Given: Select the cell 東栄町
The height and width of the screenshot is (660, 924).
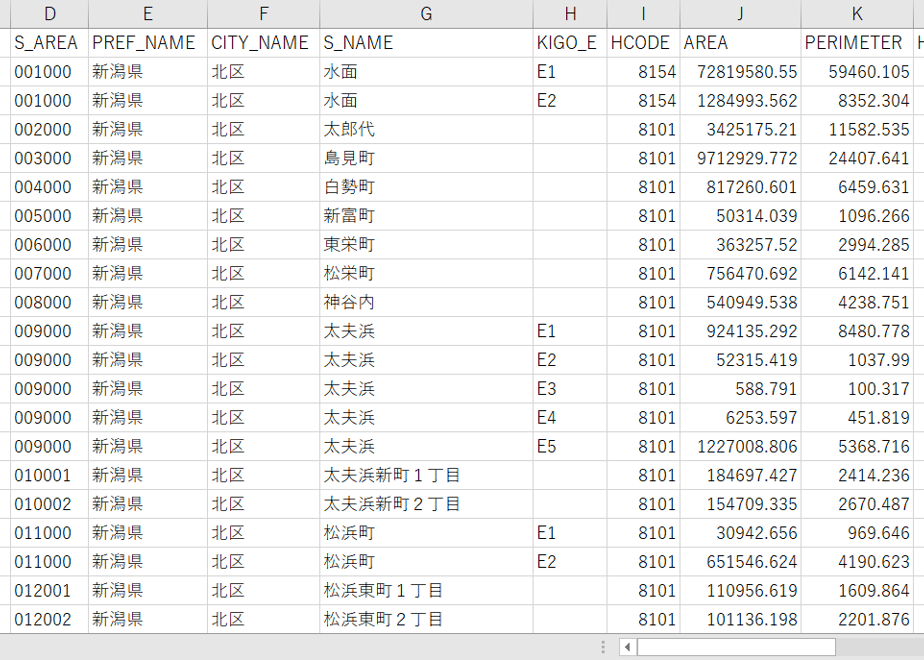Looking at the screenshot, I should point(426,245).
